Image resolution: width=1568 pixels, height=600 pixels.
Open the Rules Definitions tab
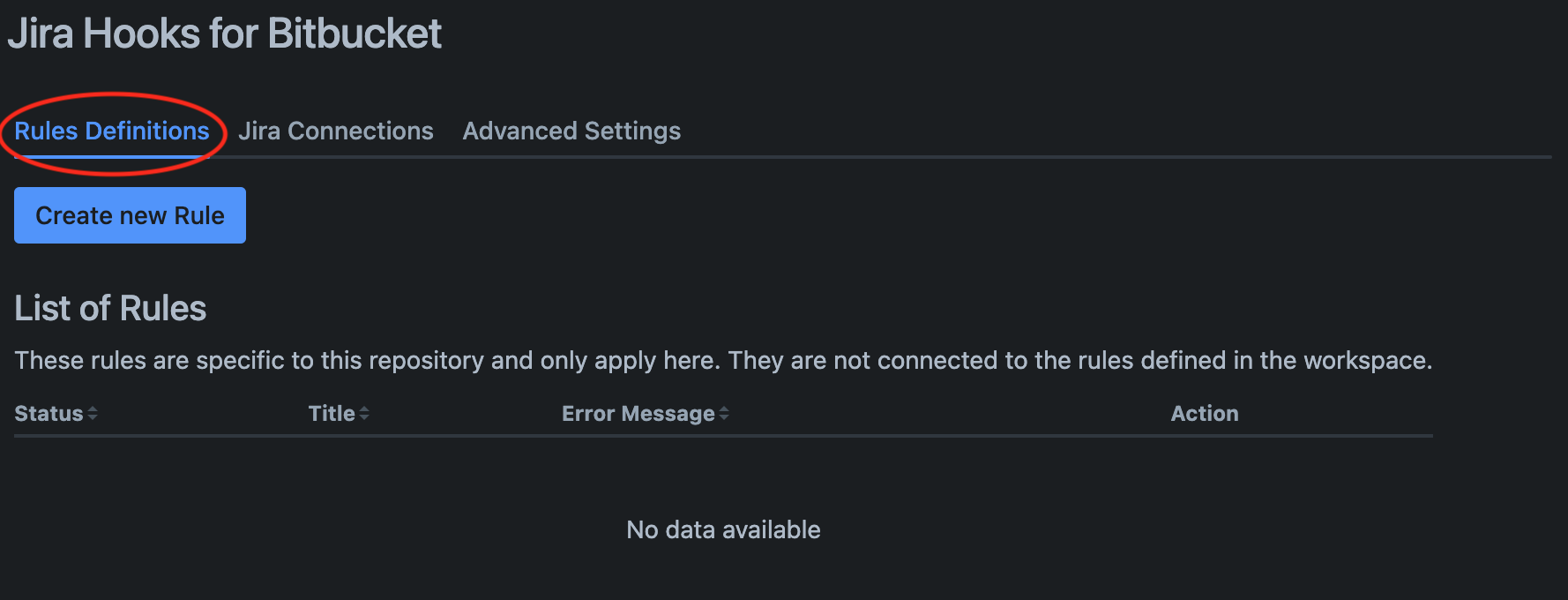click(112, 131)
